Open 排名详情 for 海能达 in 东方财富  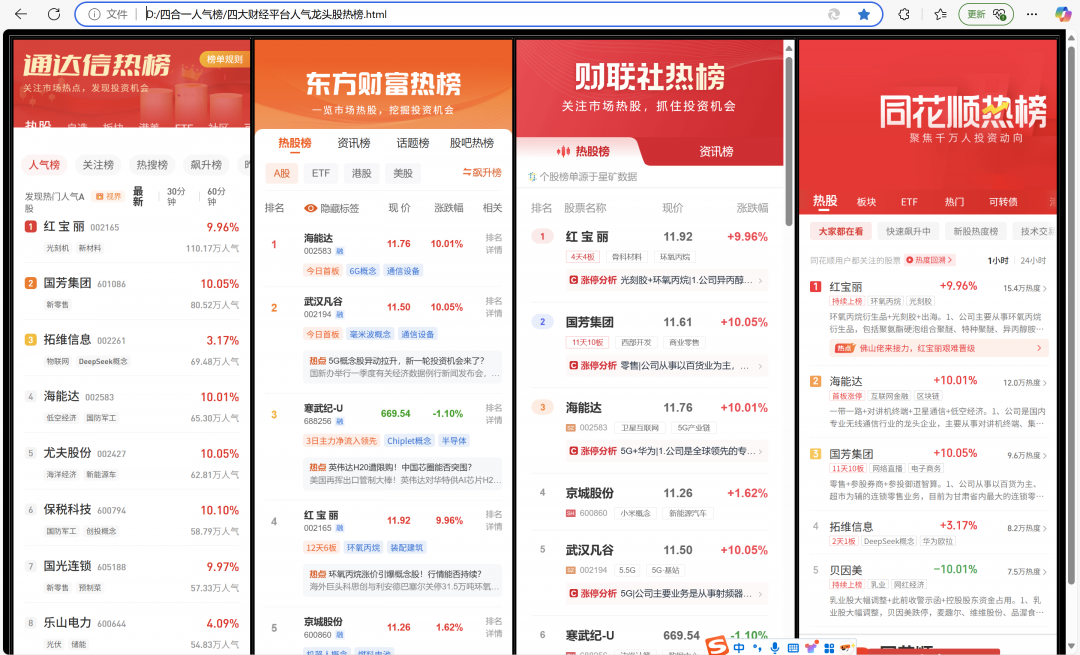[x=494, y=244]
